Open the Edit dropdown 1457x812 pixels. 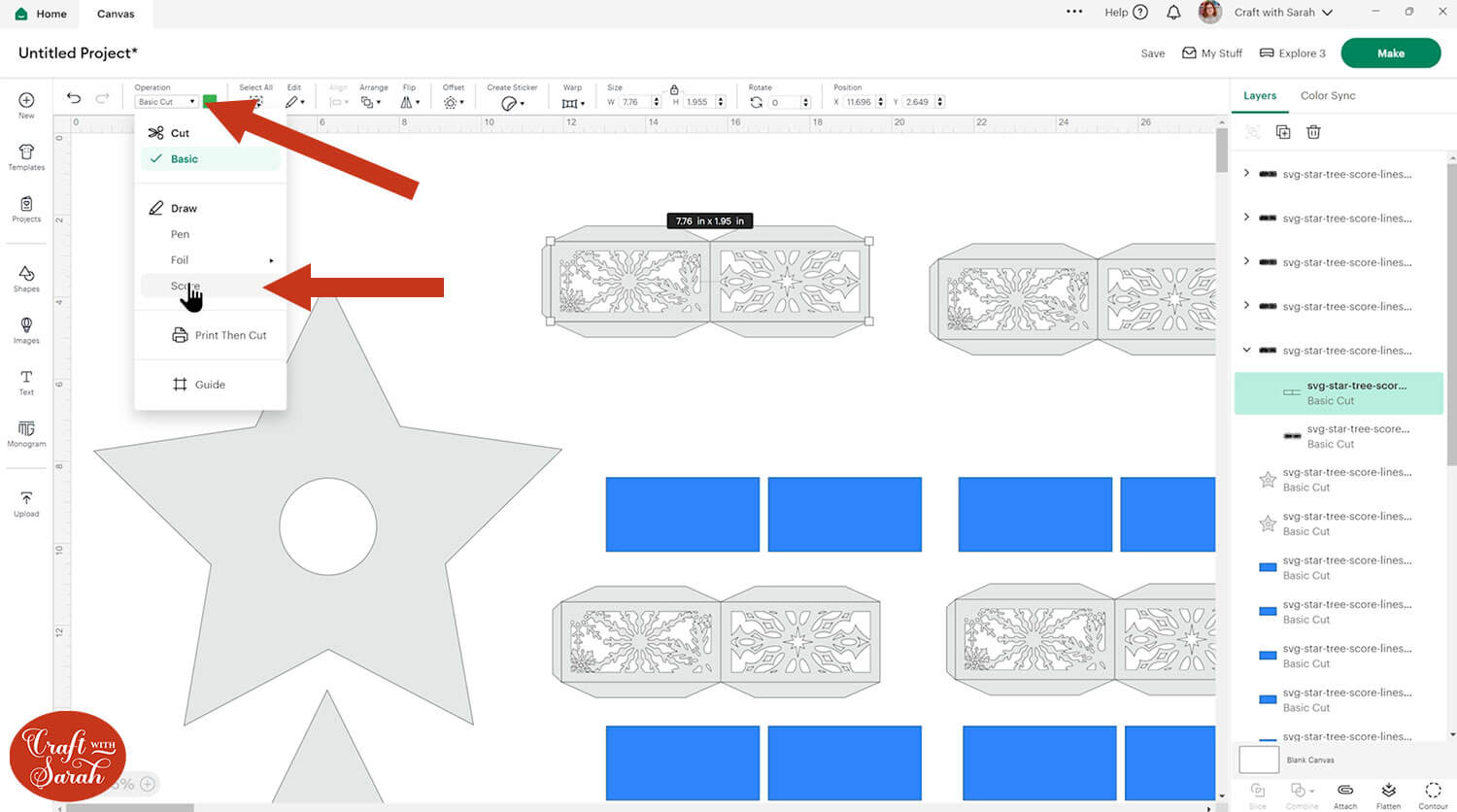coord(294,101)
